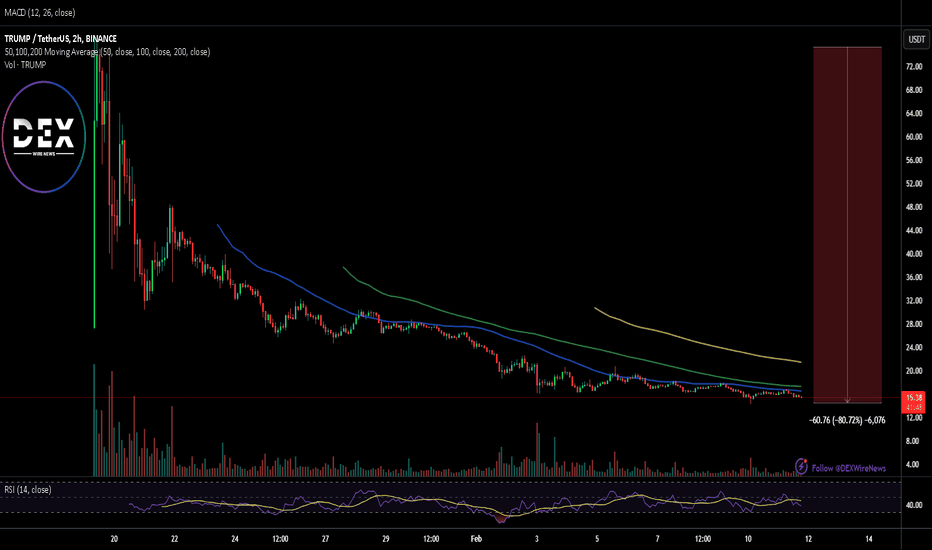Click the 8.00 price axis label
Viewport: 932px width, 550px height.
(x=912, y=441)
